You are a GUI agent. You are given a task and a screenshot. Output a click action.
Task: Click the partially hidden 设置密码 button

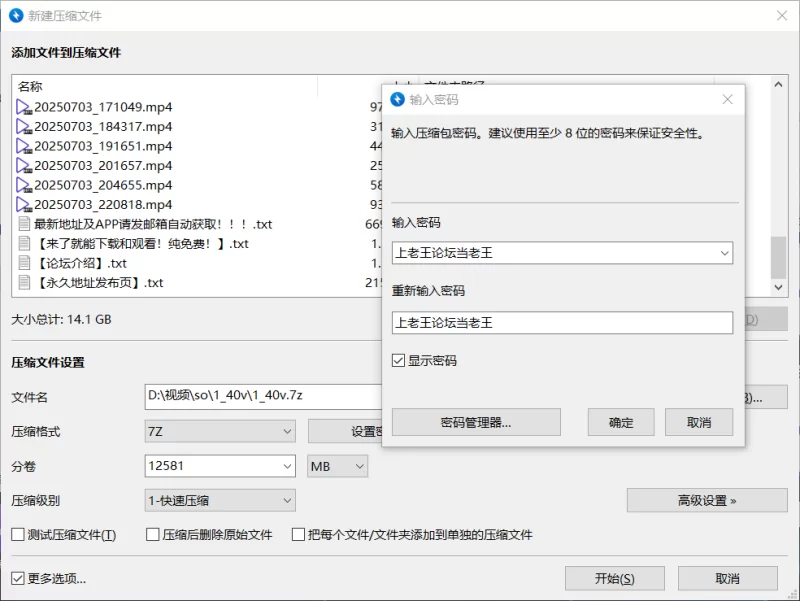(345, 432)
